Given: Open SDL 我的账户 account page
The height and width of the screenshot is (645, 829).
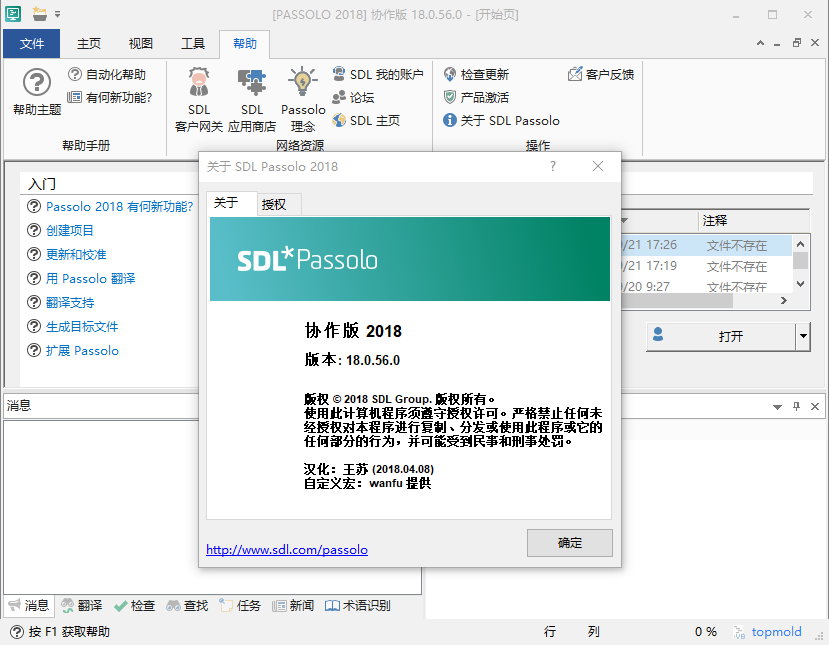Looking at the screenshot, I should pyautogui.click(x=377, y=74).
